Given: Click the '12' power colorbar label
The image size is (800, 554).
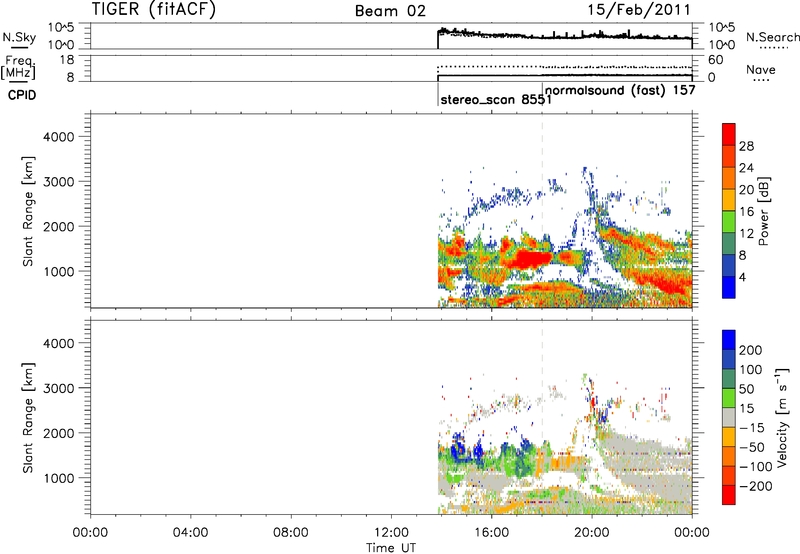Looking at the screenshot, I should [x=746, y=234].
